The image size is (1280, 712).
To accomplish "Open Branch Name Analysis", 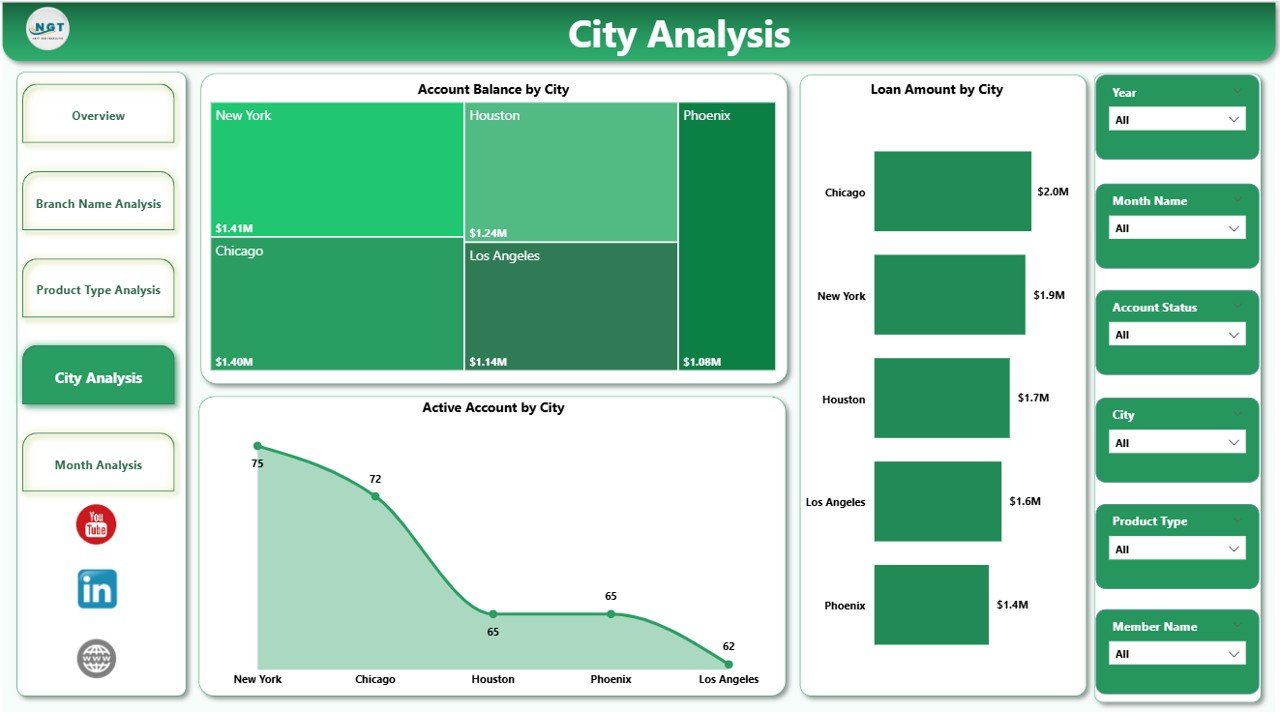I will [97, 201].
